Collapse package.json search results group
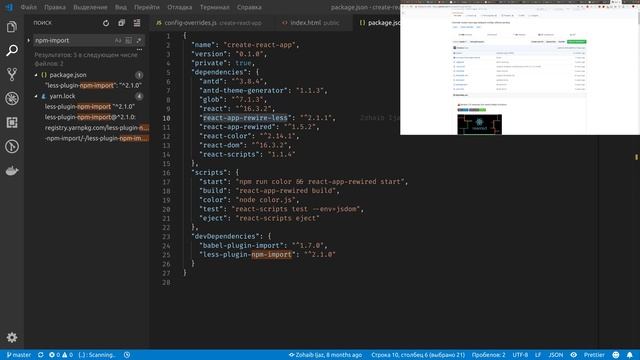The width and height of the screenshot is (640, 360). click(36, 75)
